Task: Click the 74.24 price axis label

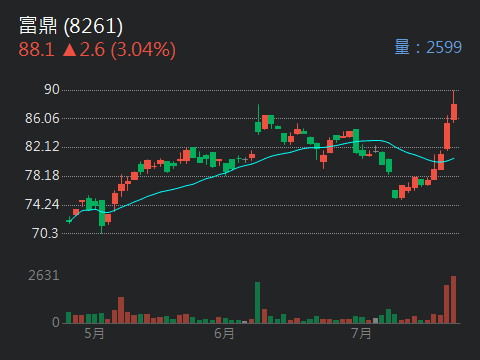Action: coord(42,204)
